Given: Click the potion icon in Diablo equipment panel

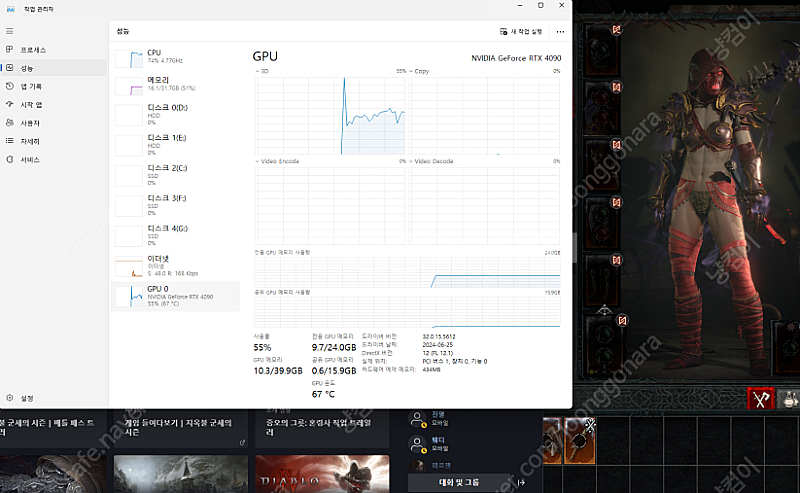Looking at the screenshot, I should pos(789,399).
